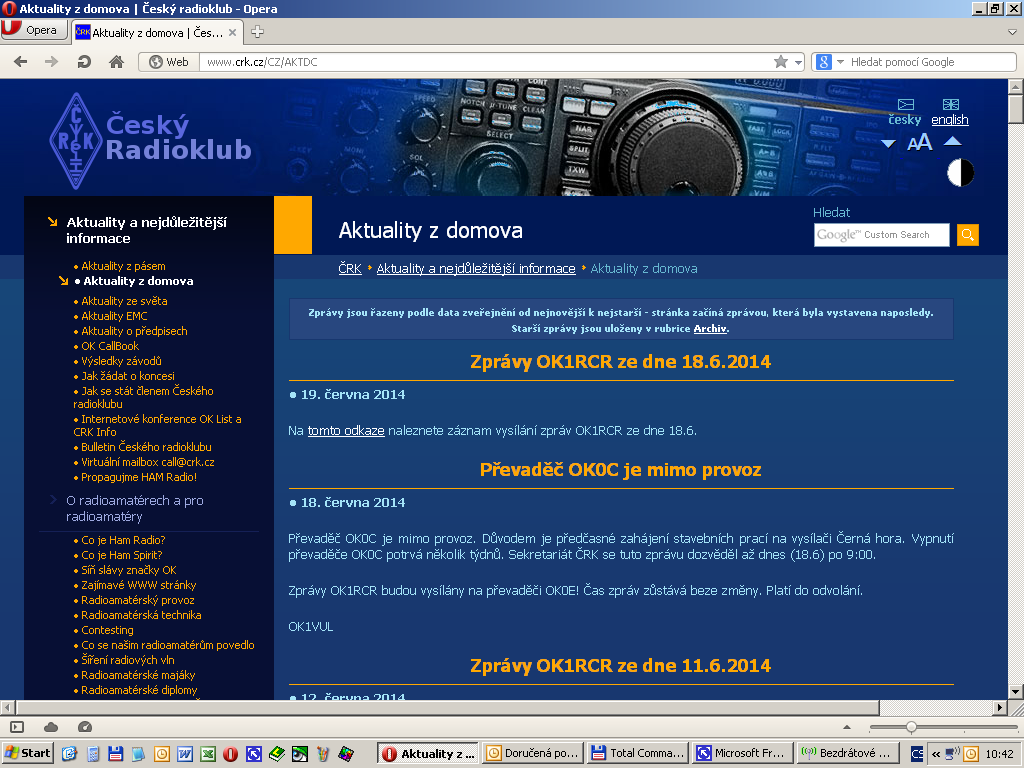This screenshot has height=768, width=1024.
Task: Click the orange search magnifier button
Action: pos(967,234)
